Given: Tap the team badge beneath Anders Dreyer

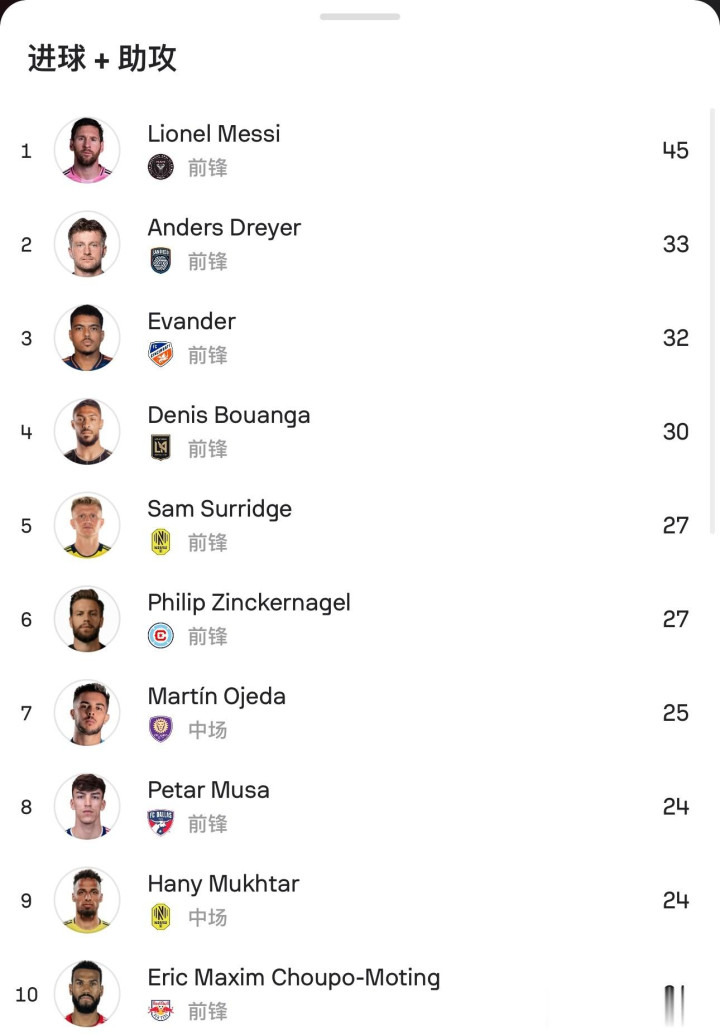Looking at the screenshot, I should click(160, 261).
